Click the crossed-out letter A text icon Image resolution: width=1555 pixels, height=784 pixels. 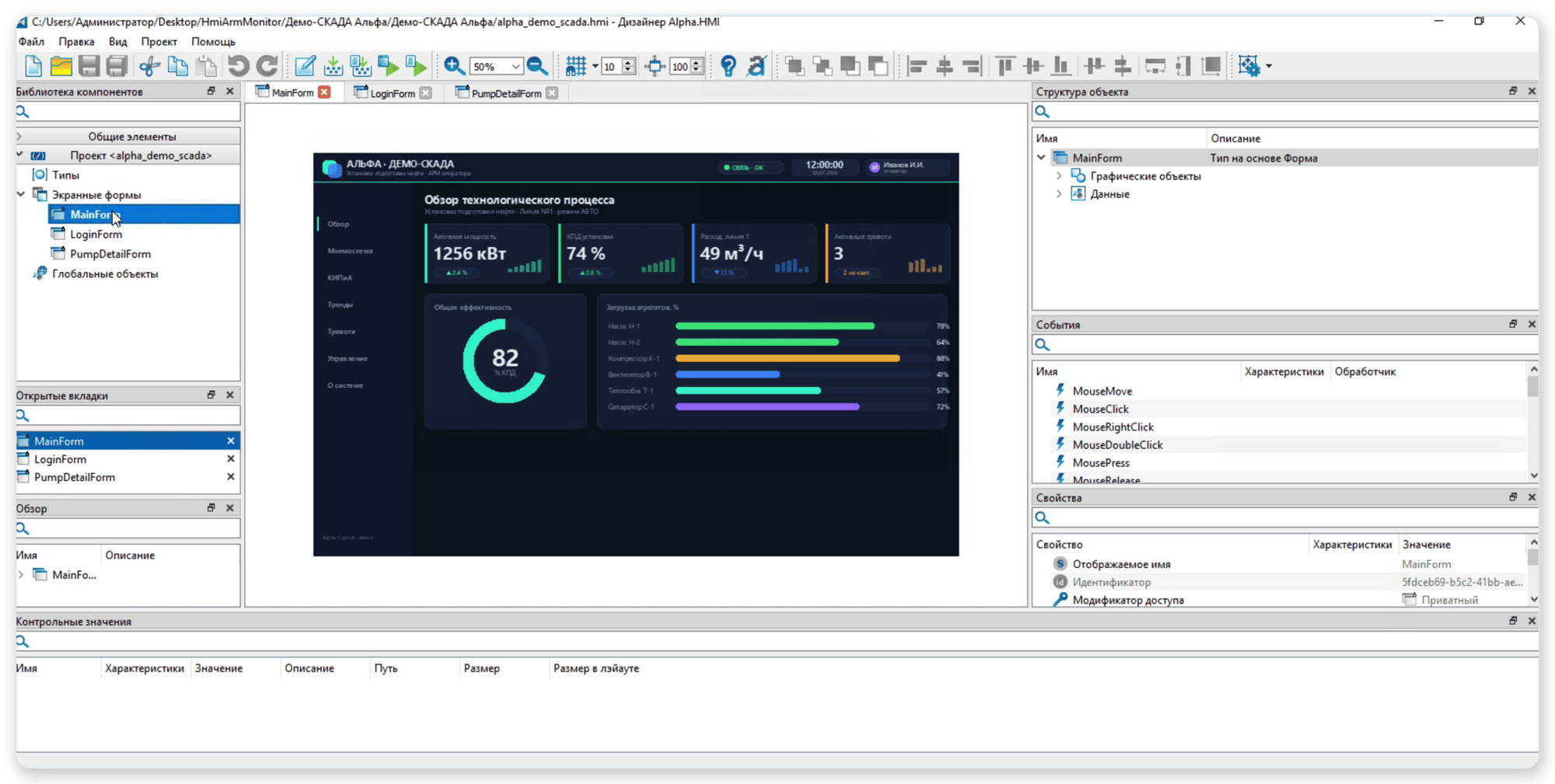pyautogui.click(x=757, y=66)
